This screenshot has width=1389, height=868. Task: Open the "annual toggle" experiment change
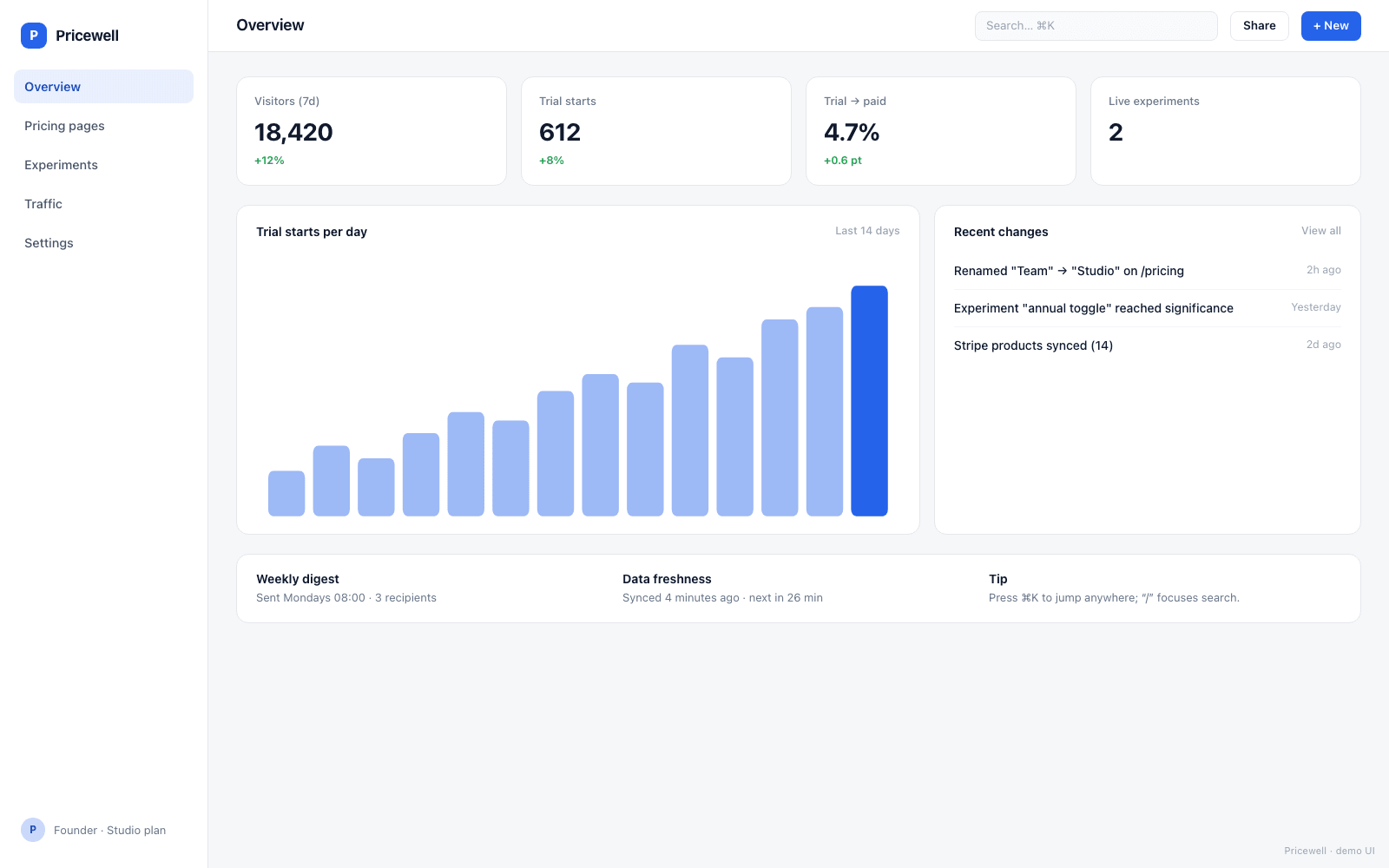(1148, 308)
